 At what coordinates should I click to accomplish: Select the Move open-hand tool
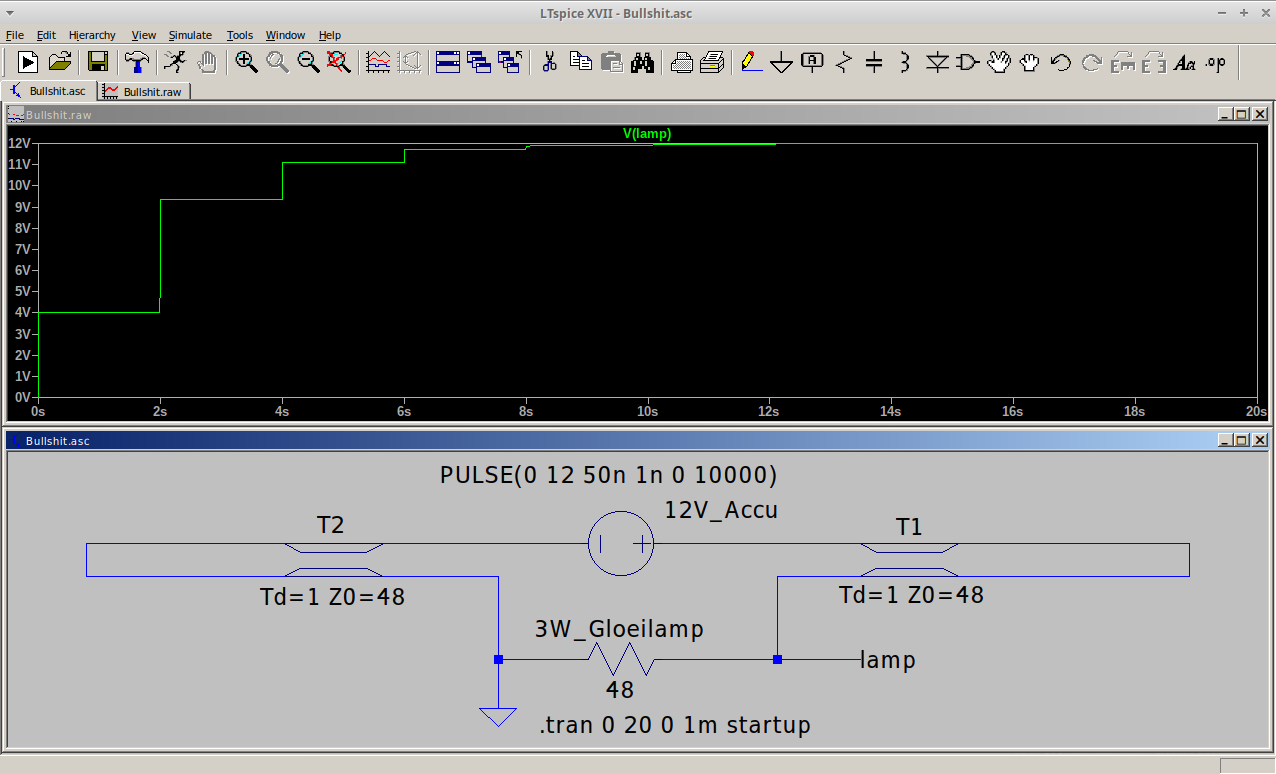(998, 62)
